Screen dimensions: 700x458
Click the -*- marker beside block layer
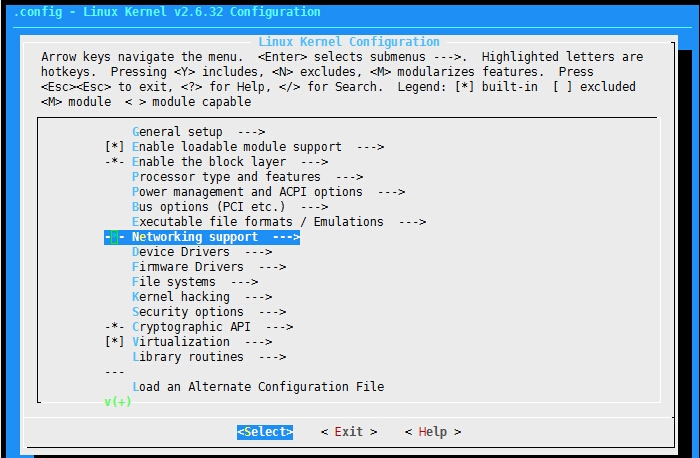(x=114, y=162)
